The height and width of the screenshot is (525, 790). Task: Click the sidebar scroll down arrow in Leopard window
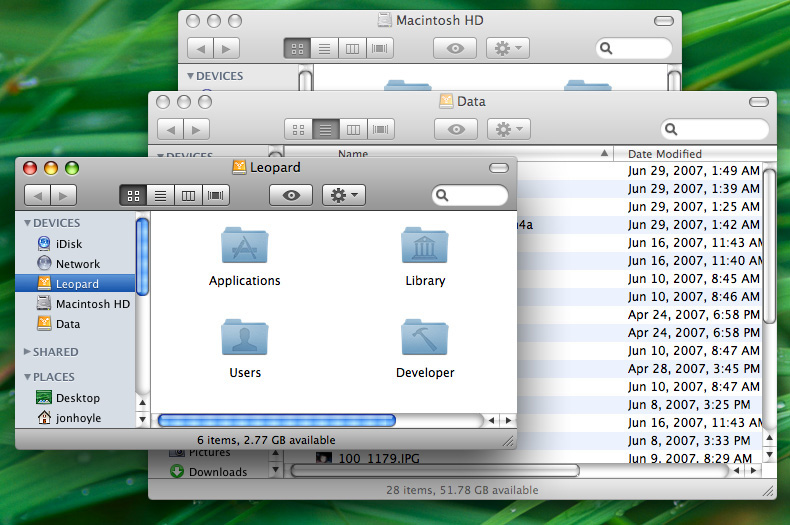(143, 419)
